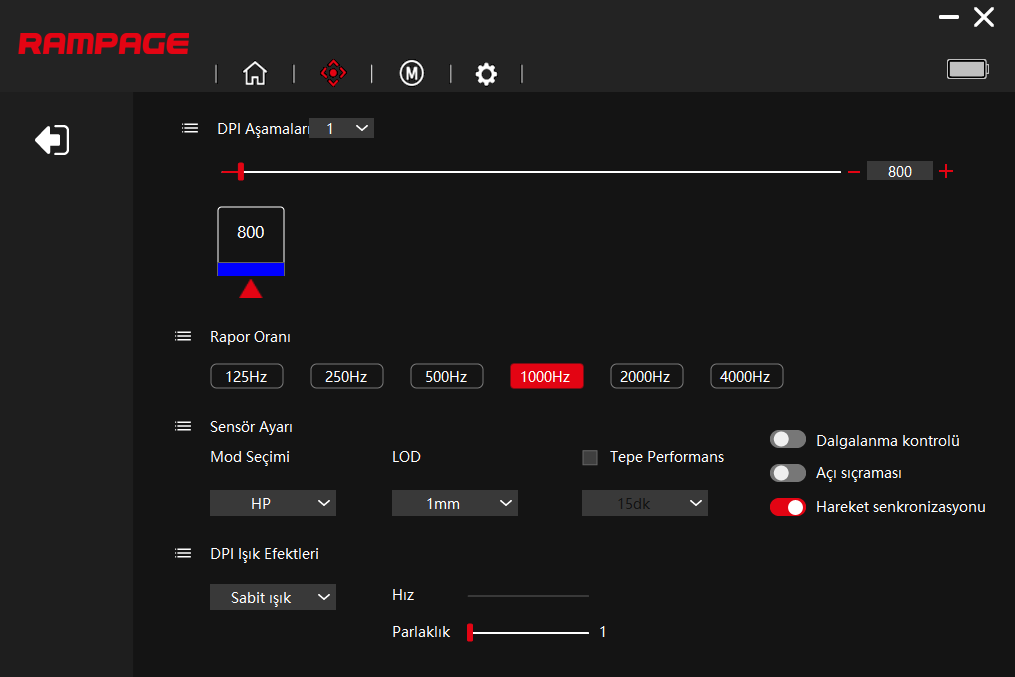Viewport: 1015px width, 677px height.
Task: Increase DPI with the plus button
Action: pyautogui.click(x=946, y=171)
